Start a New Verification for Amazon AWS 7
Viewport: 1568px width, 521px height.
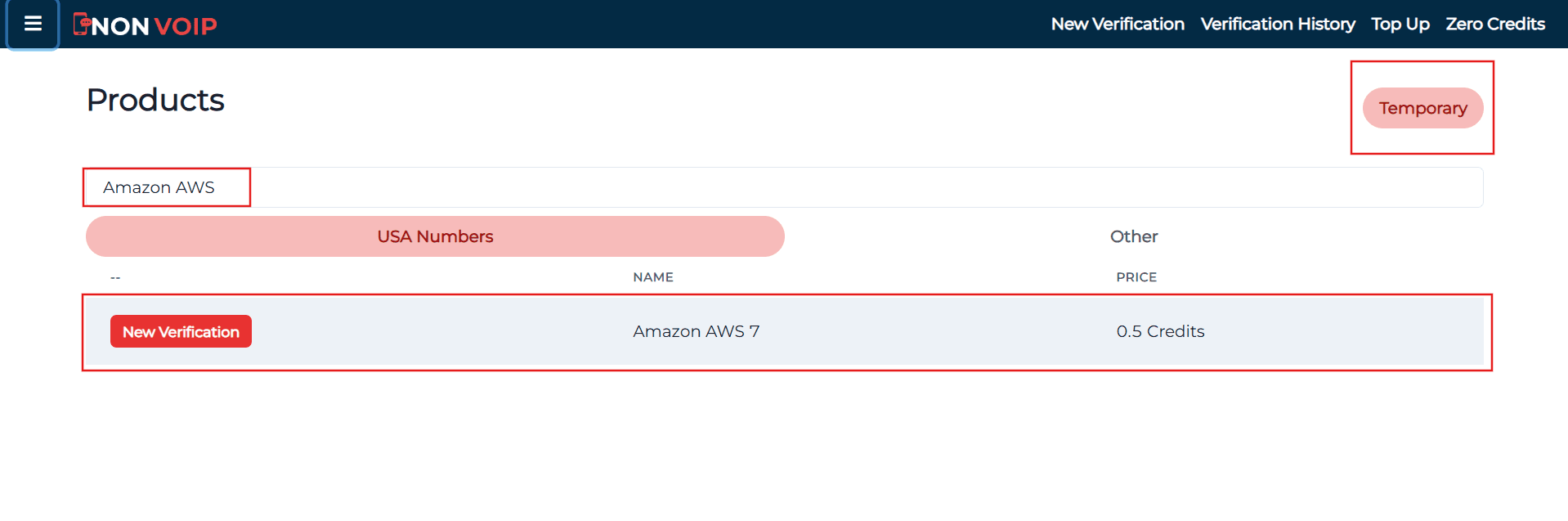tap(180, 331)
